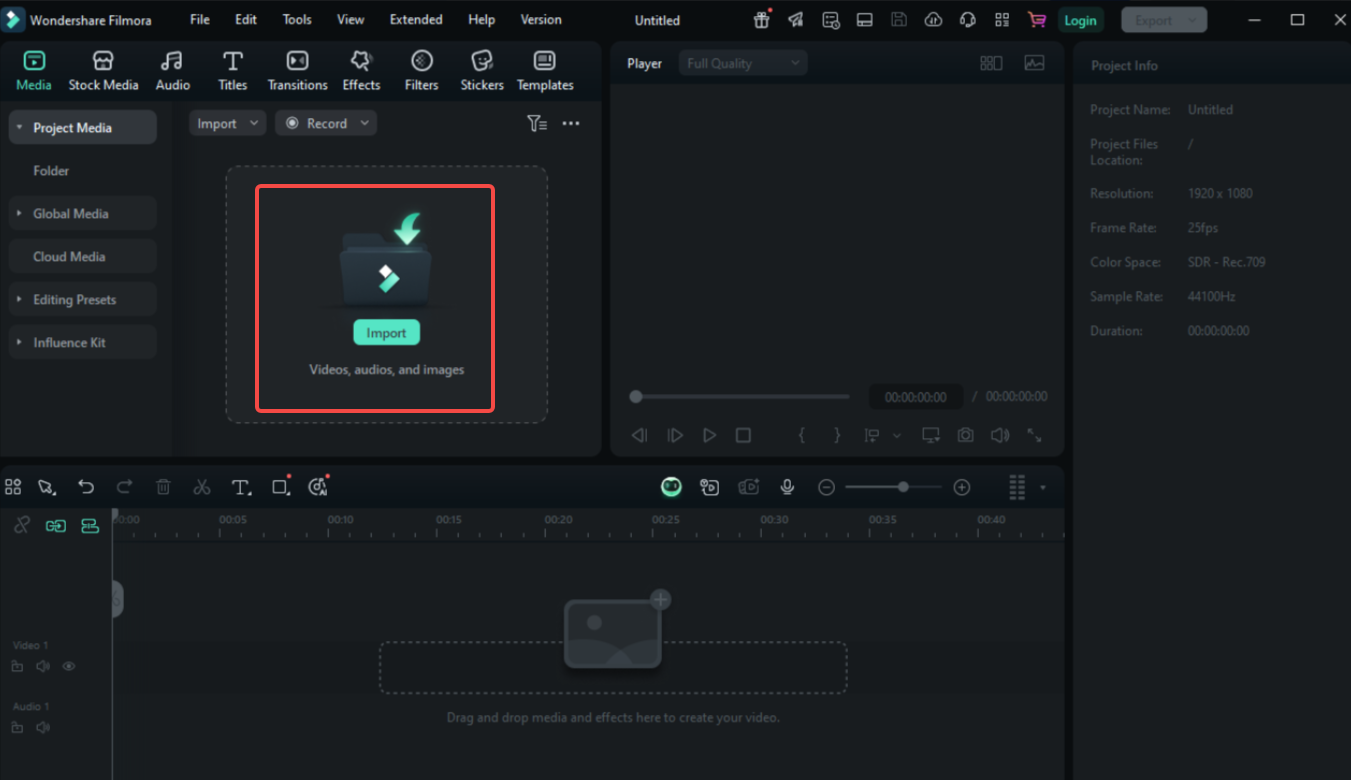The height and width of the screenshot is (780, 1351).
Task: Open the voiceover microphone tool
Action: [787, 487]
